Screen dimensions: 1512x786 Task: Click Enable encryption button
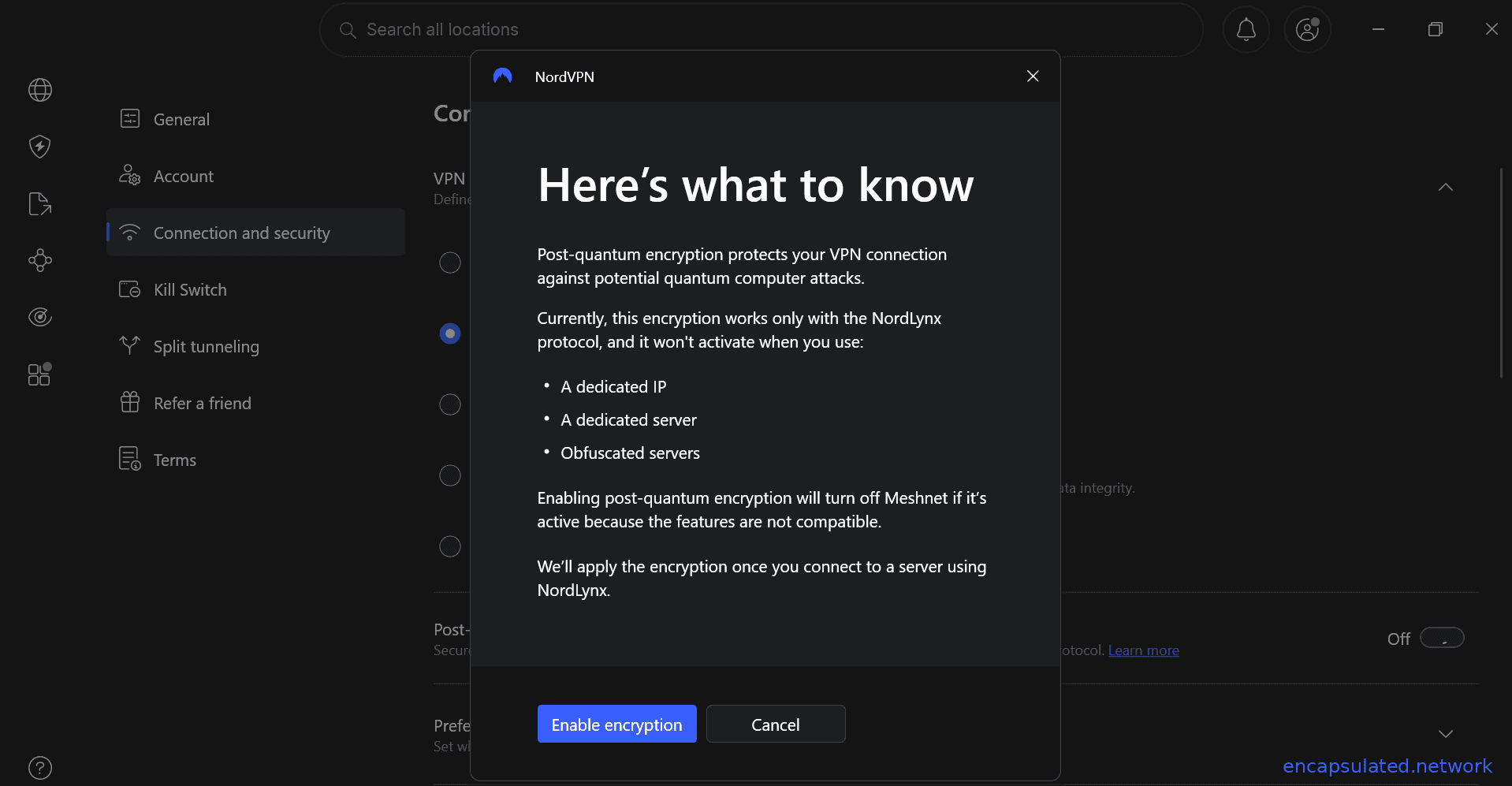pos(617,724)
